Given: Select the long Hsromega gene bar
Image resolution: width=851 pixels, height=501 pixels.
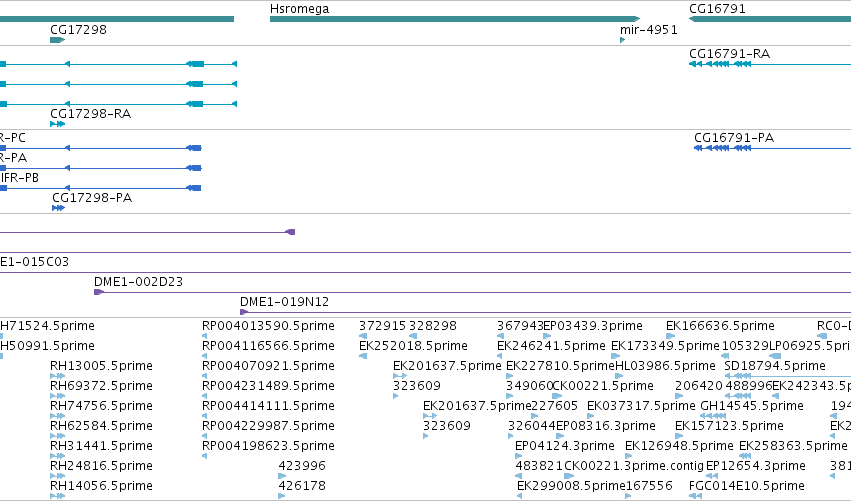Looking at the screenshot, I should coord(455,19).
